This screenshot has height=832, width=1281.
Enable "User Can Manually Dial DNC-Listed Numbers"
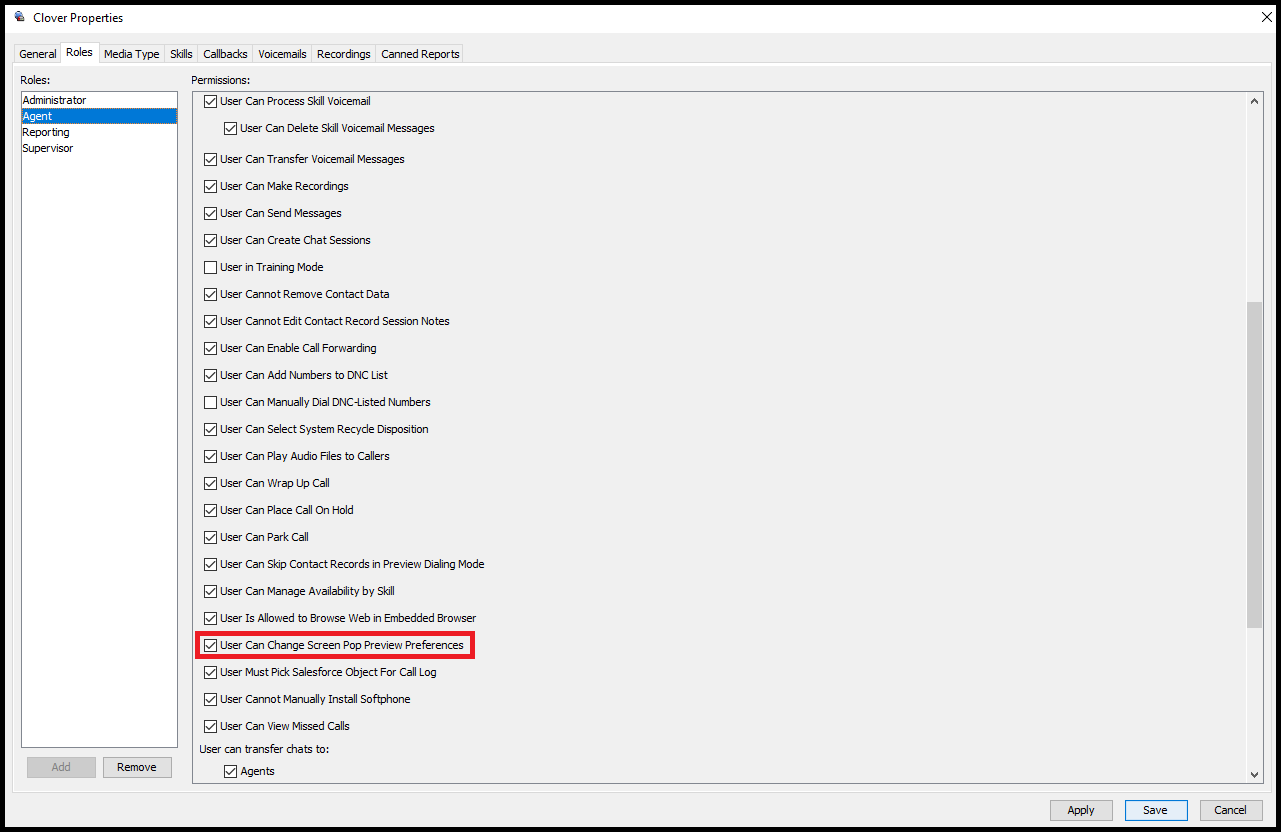(210, 402)
